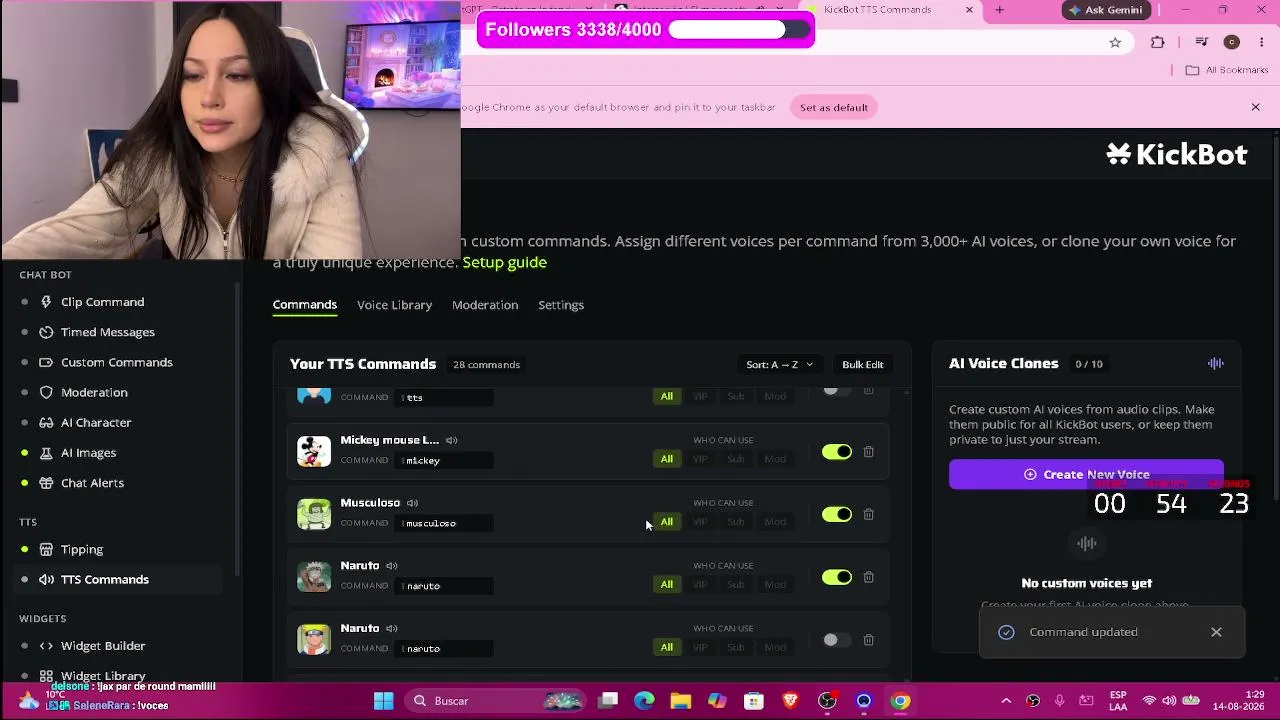Click the TTS Commands speaker icon in sidebar
1280x720 pixels.
tap(46, 579)
